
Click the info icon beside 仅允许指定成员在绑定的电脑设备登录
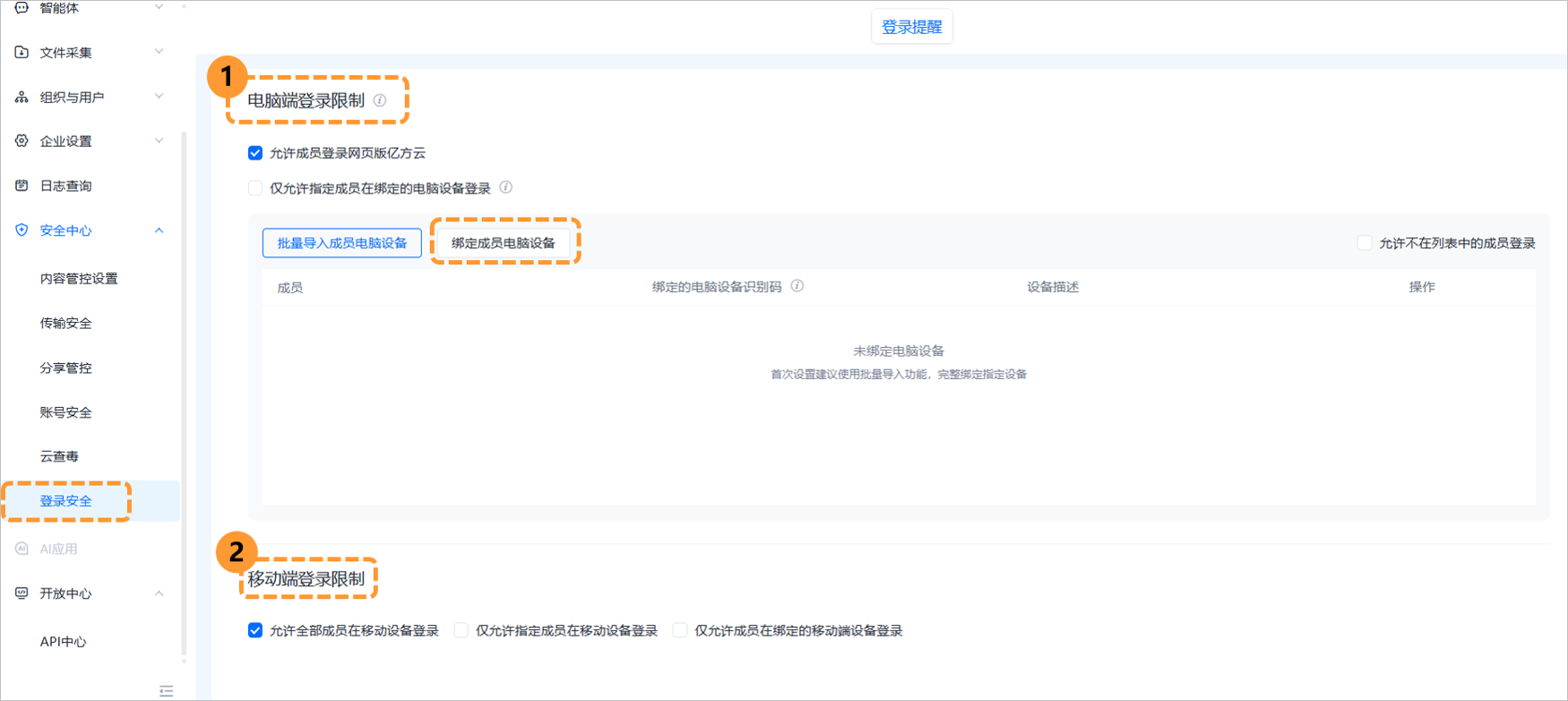point(506,187)
